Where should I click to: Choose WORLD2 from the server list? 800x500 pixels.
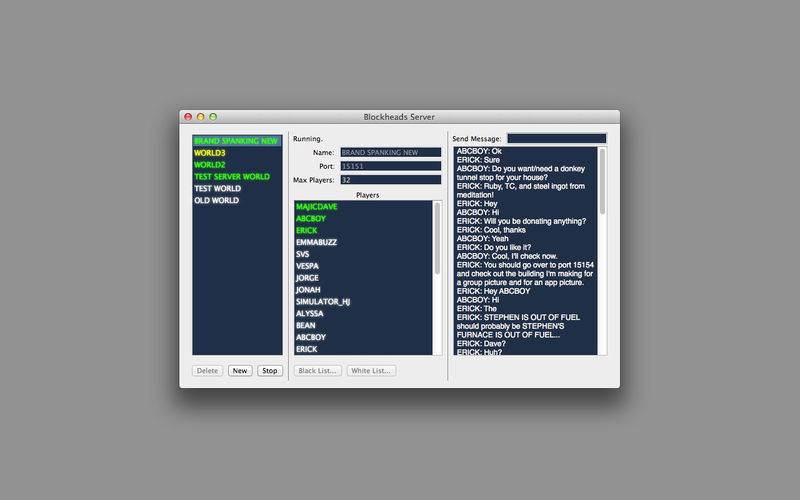pos(210,165)
